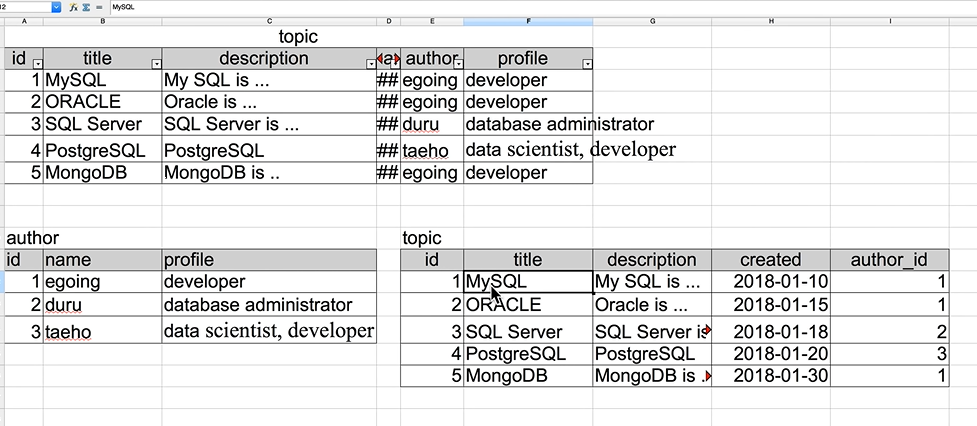Click the 'created' header cell
Image resolution: width=977 pixels, height=426 pixels.
click(x=771, y=260)
